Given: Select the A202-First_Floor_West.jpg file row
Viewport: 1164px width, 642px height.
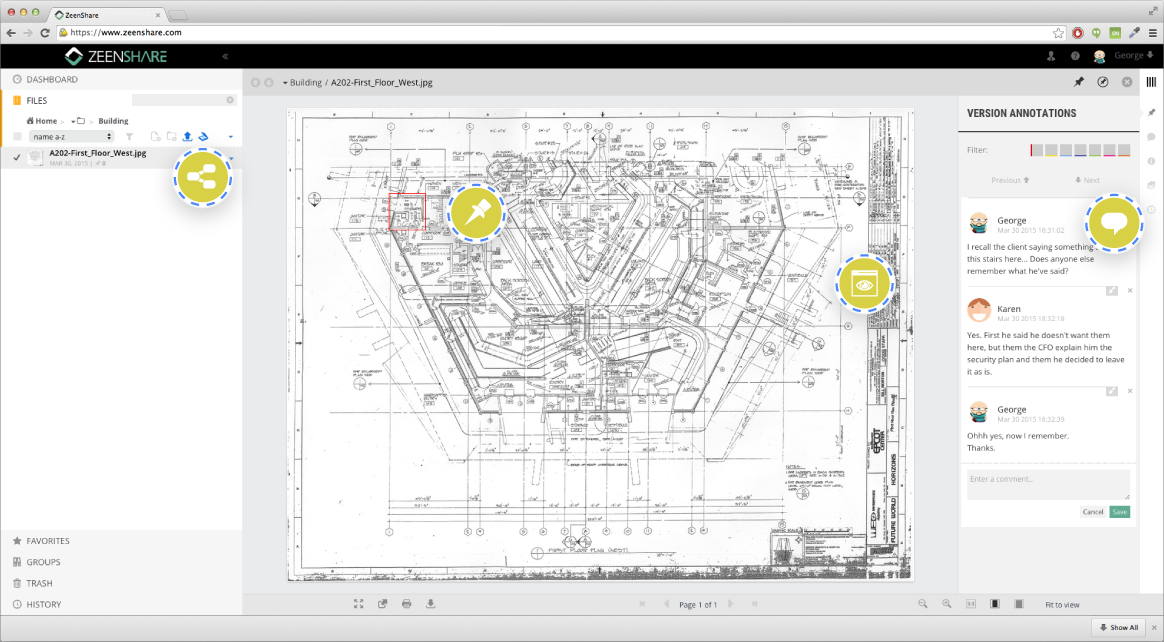Looking at the screenshot, I should tap(121, 157).
